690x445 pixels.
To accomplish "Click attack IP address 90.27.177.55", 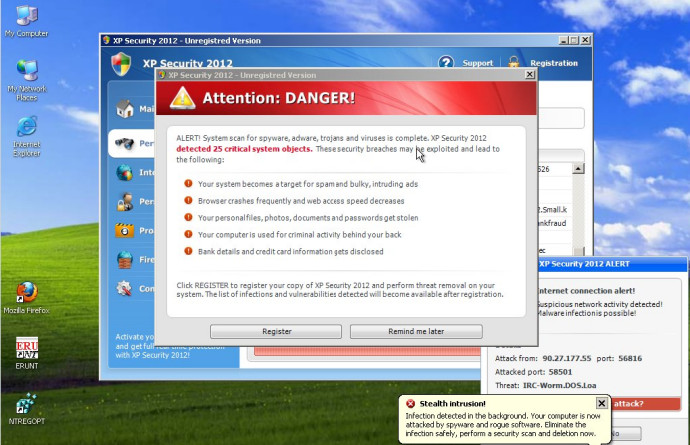I will (x=567, y=358).
